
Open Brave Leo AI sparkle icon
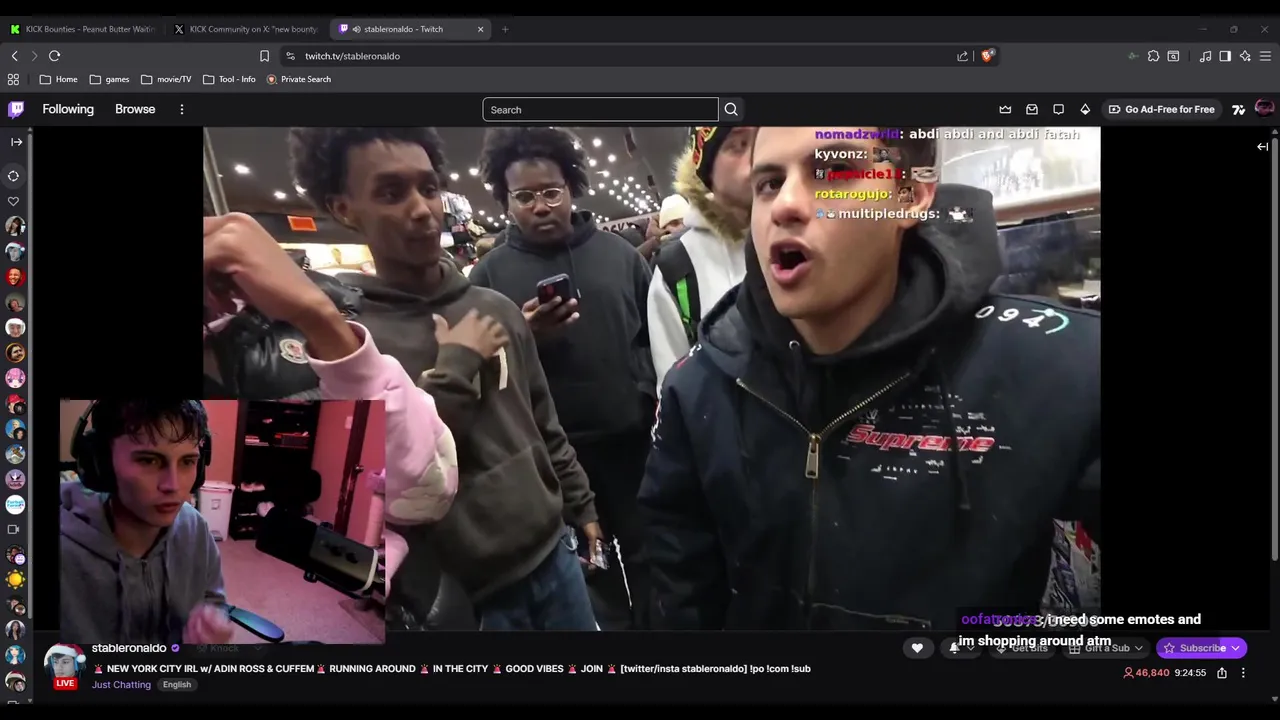(1245, 56)
